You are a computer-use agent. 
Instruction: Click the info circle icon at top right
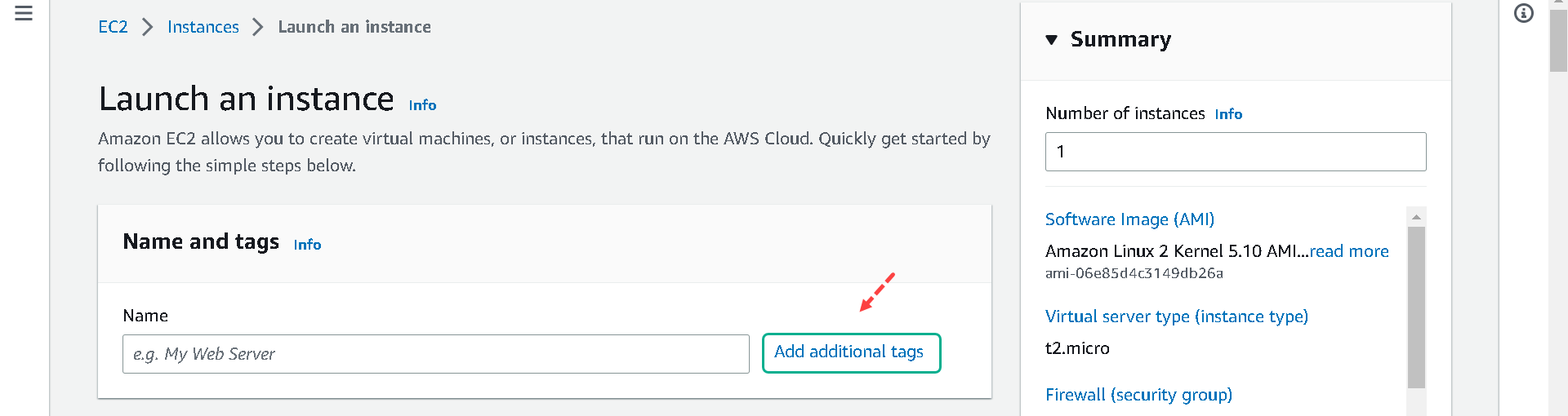pyautogui.click(x=1524, y=13)
